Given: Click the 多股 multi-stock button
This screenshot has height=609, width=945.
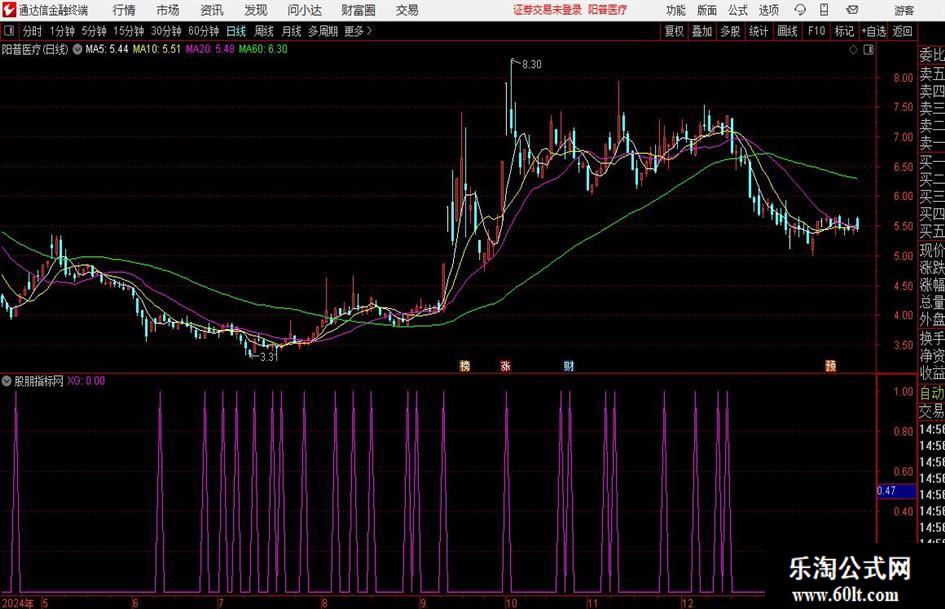Looking at the screenshot, I should coord(730,31).
